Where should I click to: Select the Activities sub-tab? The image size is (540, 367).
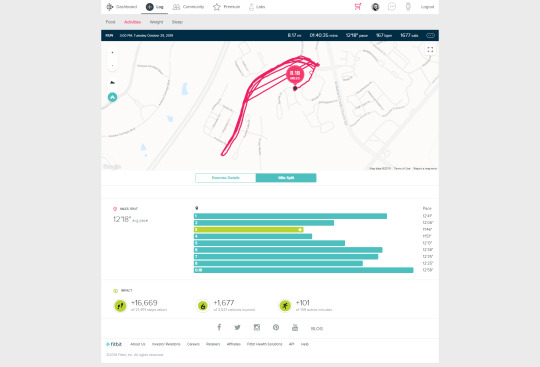click(132, 22)
